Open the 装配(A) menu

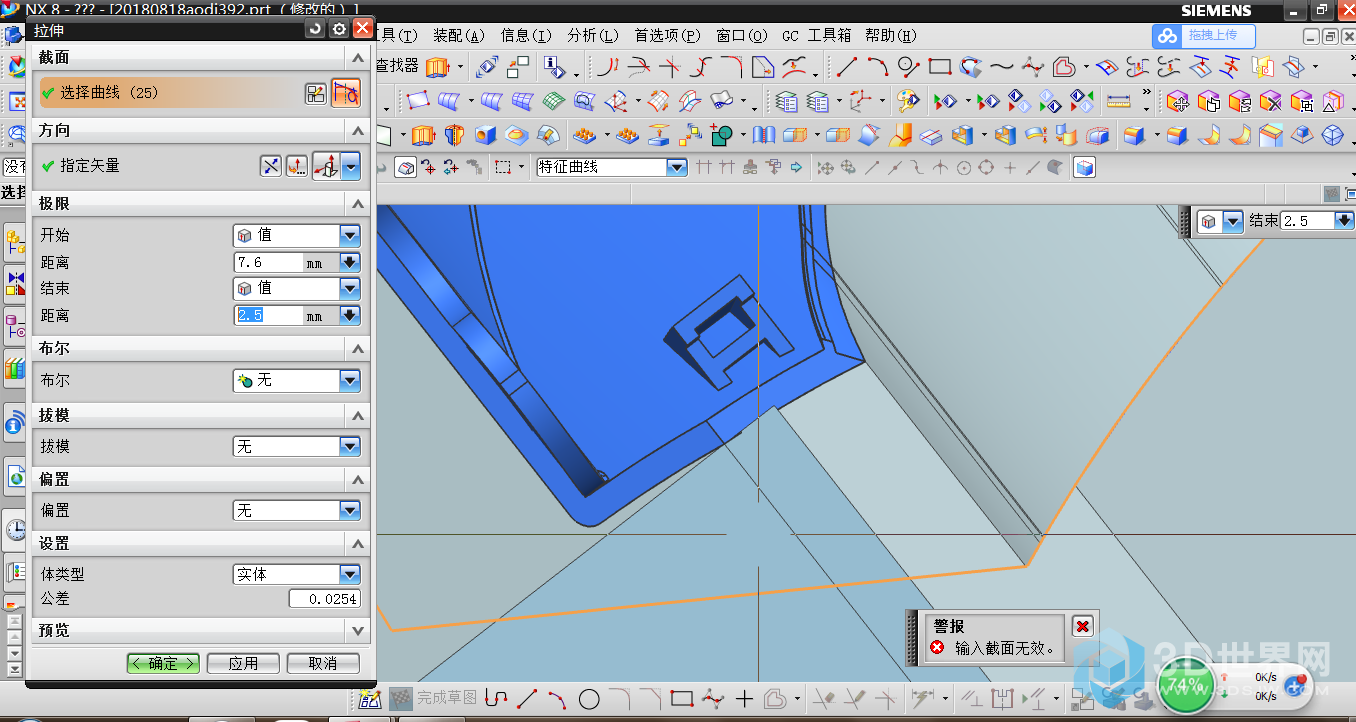pyautogui.click(x=459, y=35)
